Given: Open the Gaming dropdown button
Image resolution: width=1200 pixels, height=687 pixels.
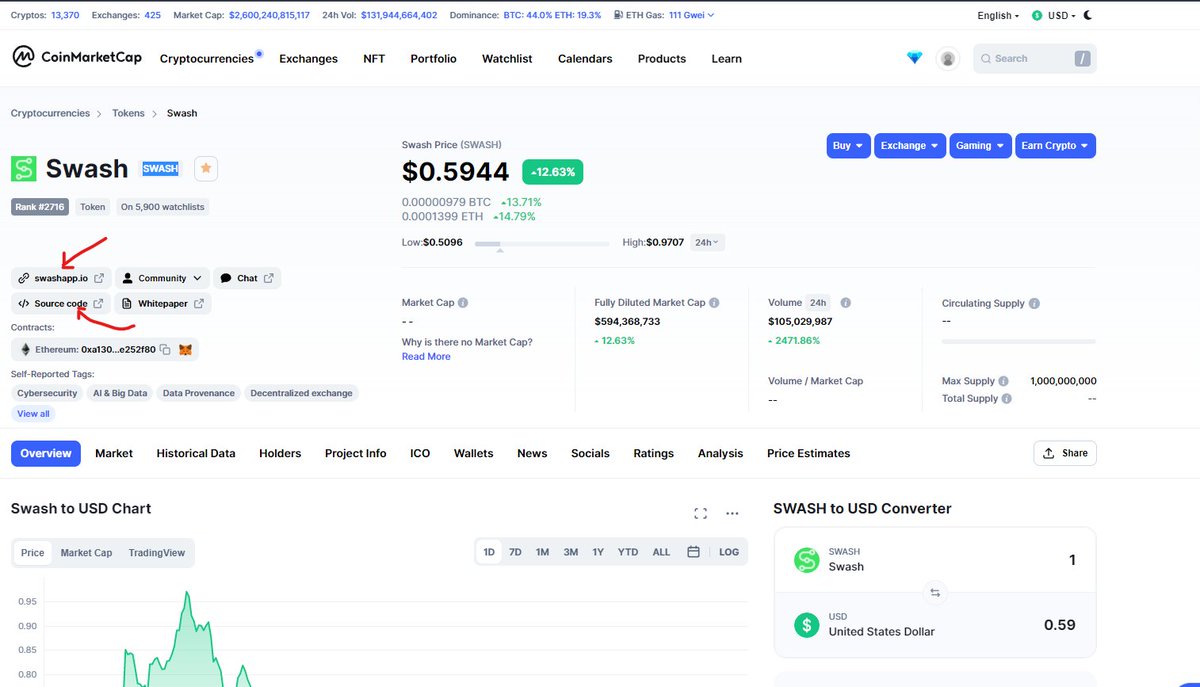Looking at the screenshot, I should click(x=980, y=146).
